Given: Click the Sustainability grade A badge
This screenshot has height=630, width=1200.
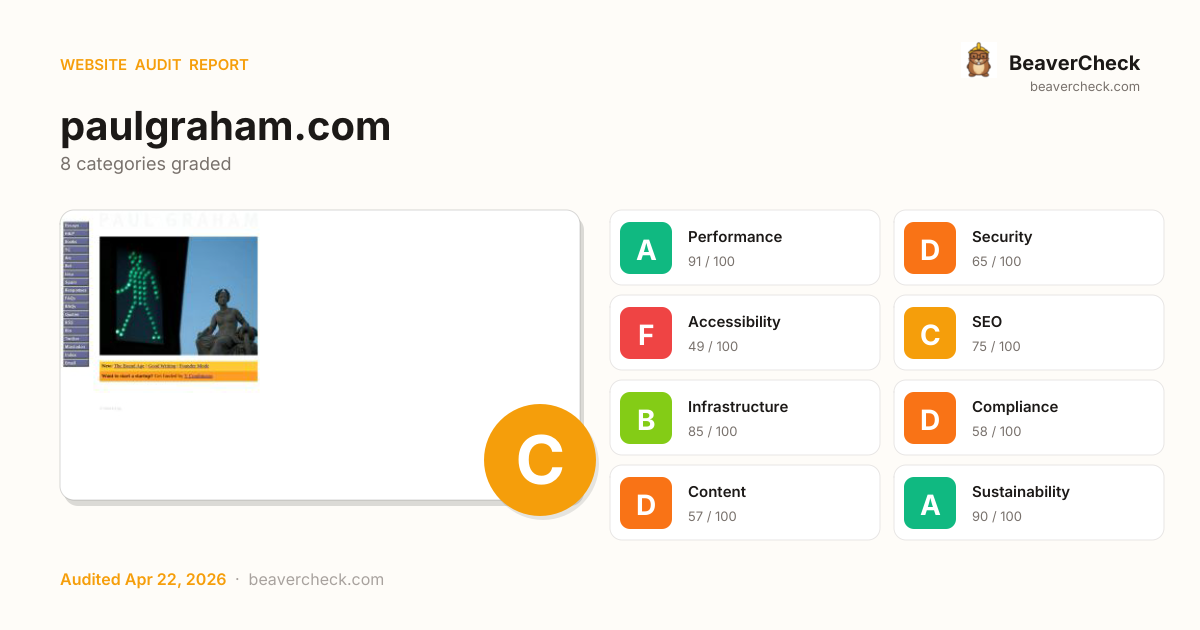Looking at the screenshot, I should (930, 503).
